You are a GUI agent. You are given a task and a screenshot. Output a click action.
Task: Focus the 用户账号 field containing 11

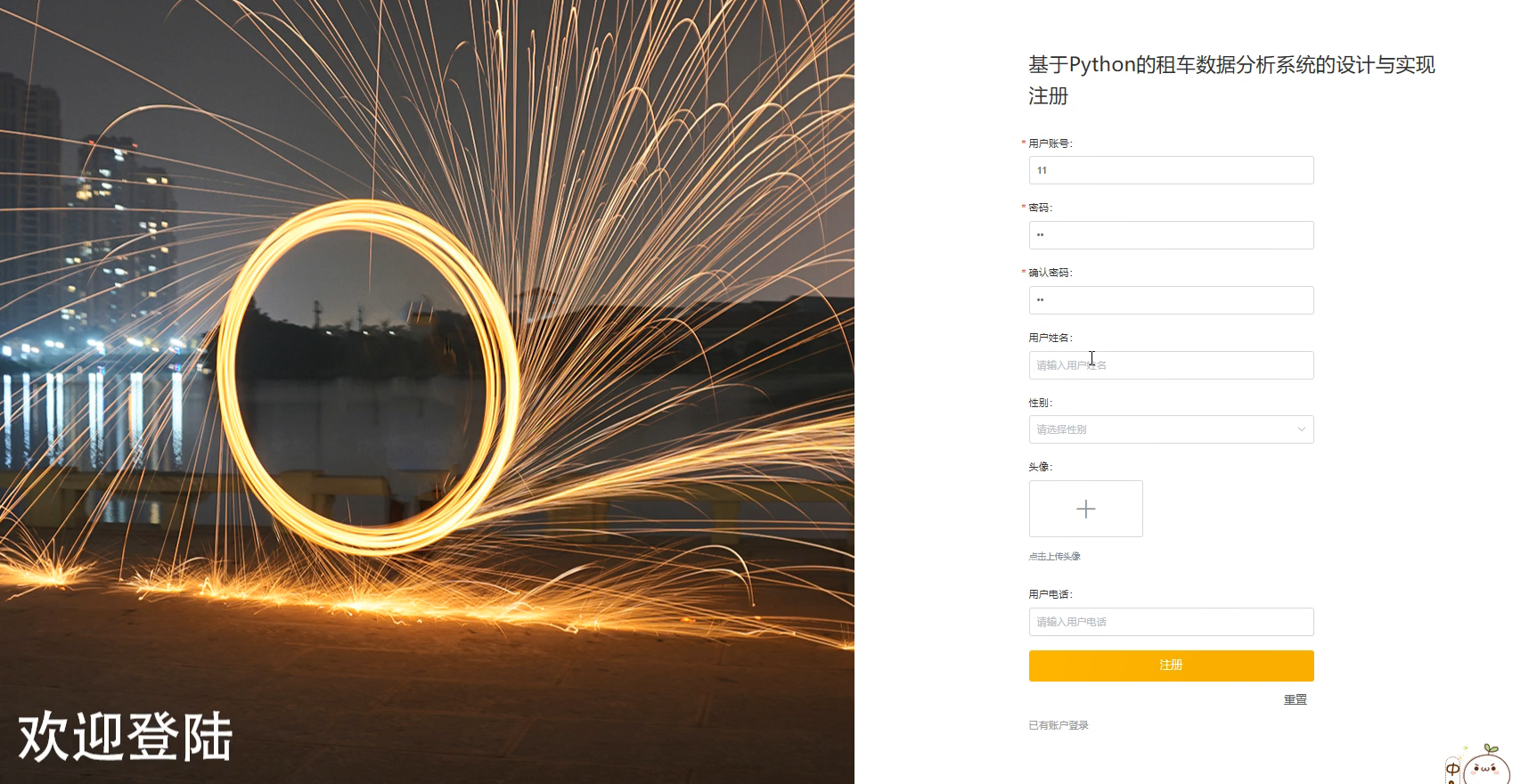coord(1171,170)
